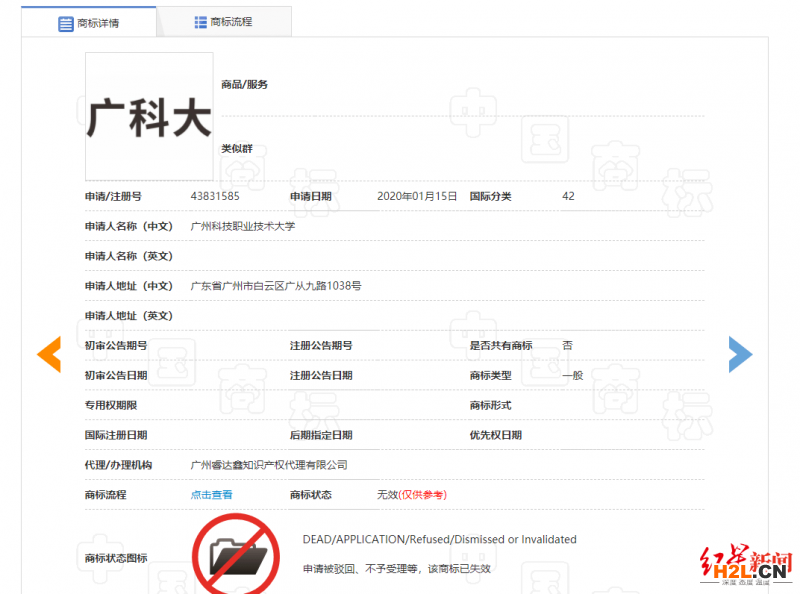The image size is (800, 594).
Task: Click the international class value 42
Action: [x=568, y=196]
